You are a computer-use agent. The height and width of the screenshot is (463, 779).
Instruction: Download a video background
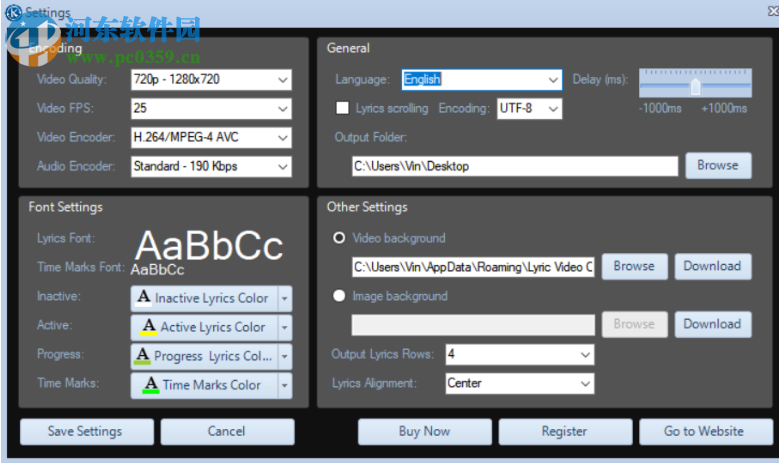(x=712, y=266)
